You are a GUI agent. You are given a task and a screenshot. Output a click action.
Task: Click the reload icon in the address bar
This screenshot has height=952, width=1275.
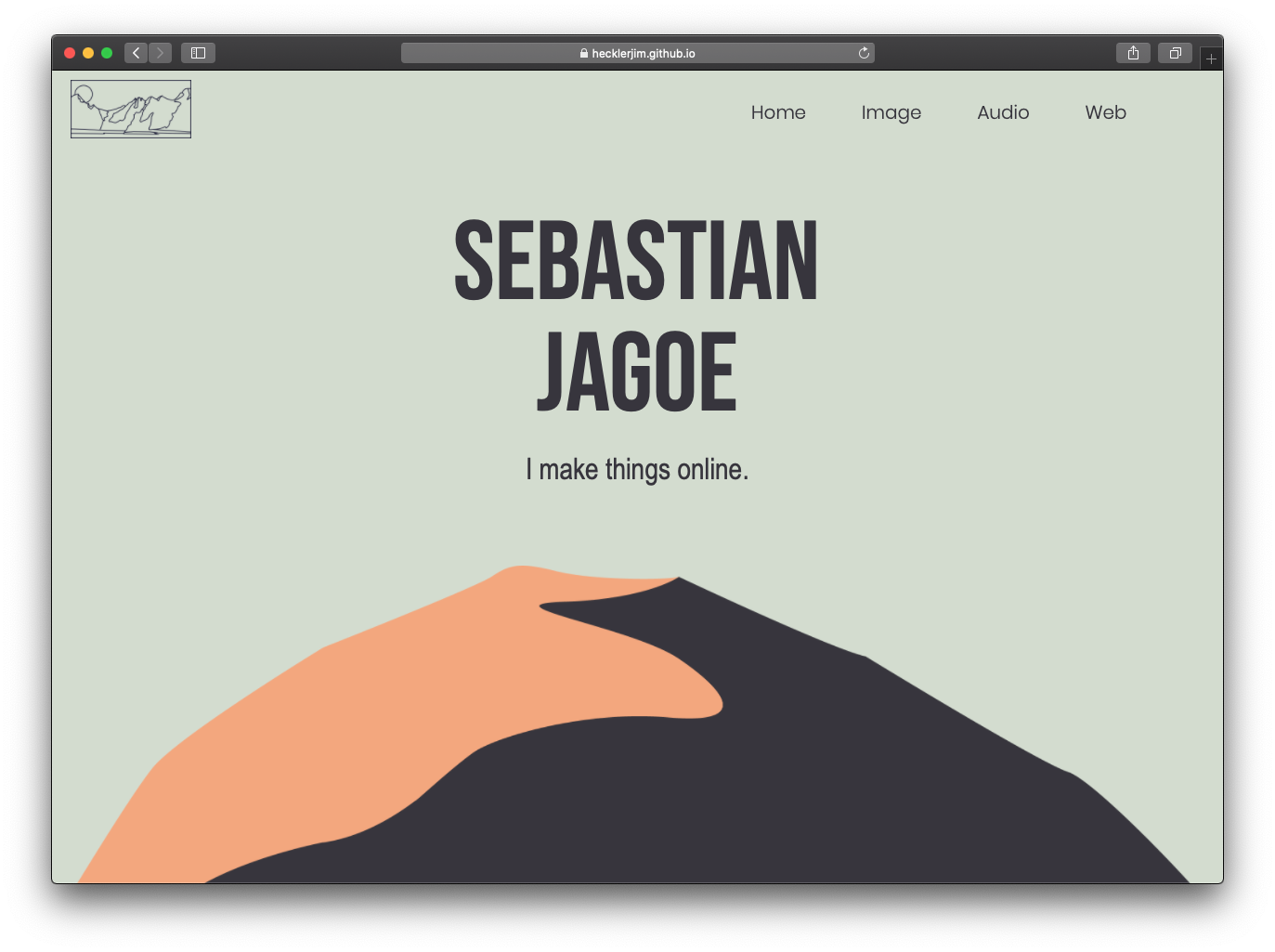tap(863, 53)
